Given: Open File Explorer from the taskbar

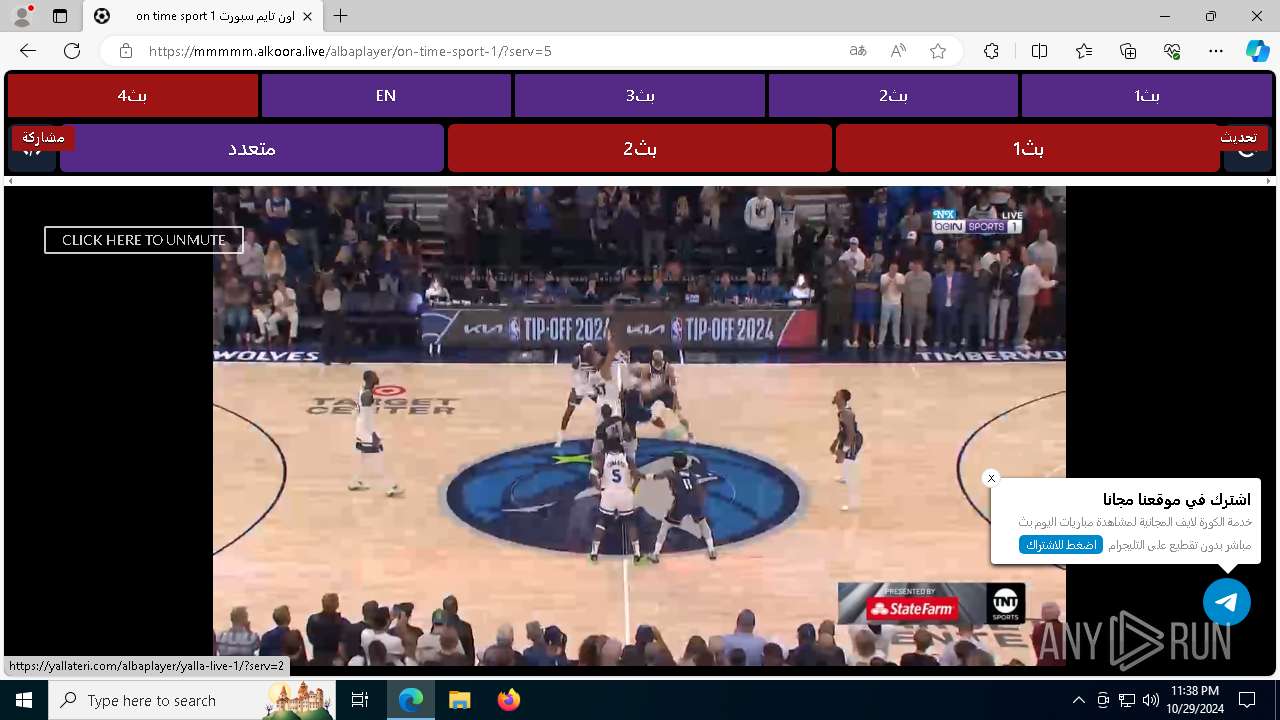Looking at the screenshot, I should (459, 700).
